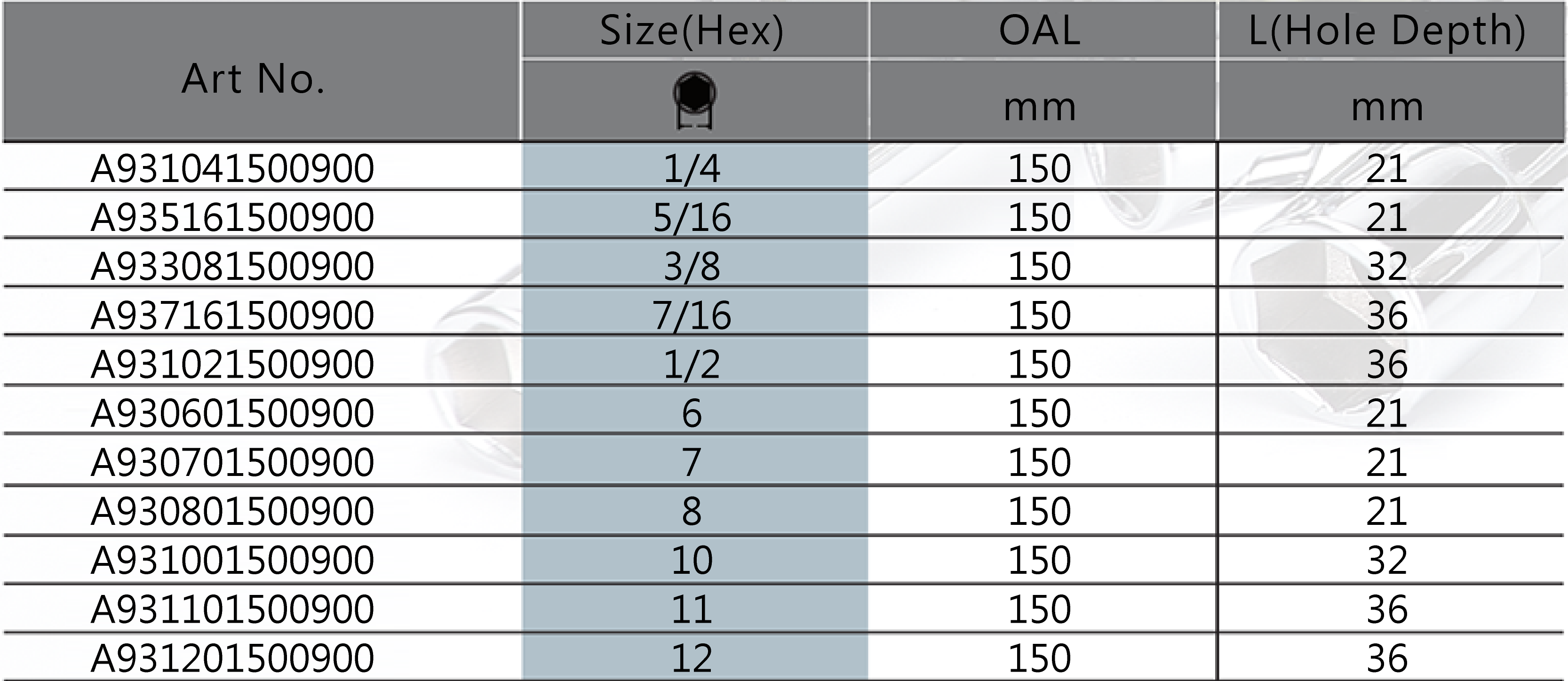
Task: Select article number A937161500900
Action: tap(232, 315)
